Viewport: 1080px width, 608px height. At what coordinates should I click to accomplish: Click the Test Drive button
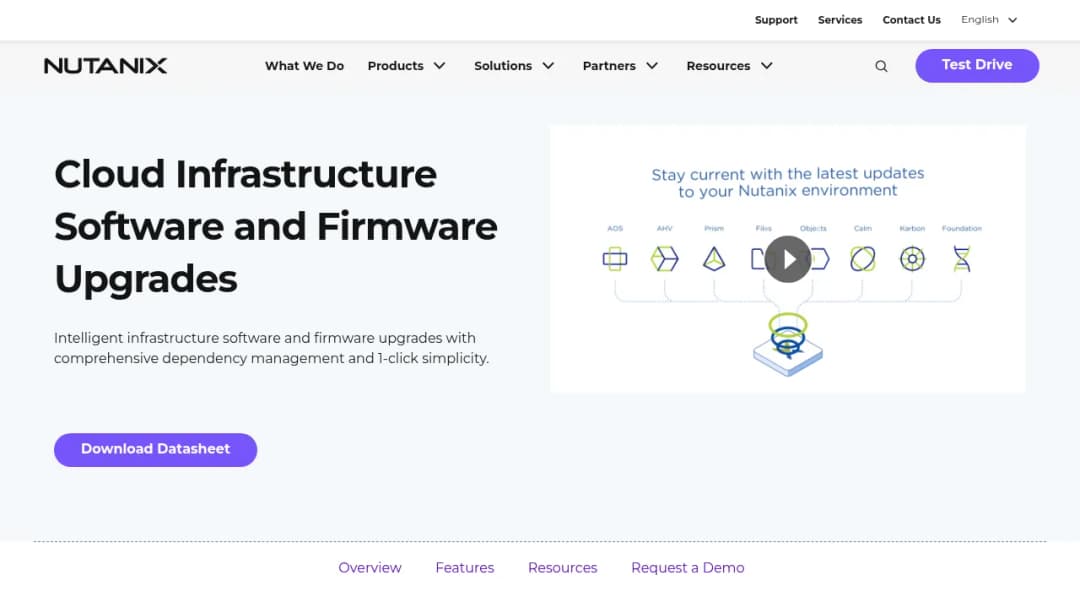point(977,65)
